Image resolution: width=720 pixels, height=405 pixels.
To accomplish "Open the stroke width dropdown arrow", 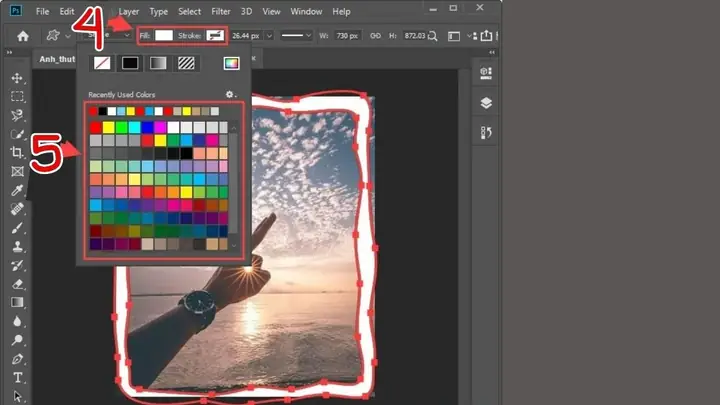I will coord(269,36).
